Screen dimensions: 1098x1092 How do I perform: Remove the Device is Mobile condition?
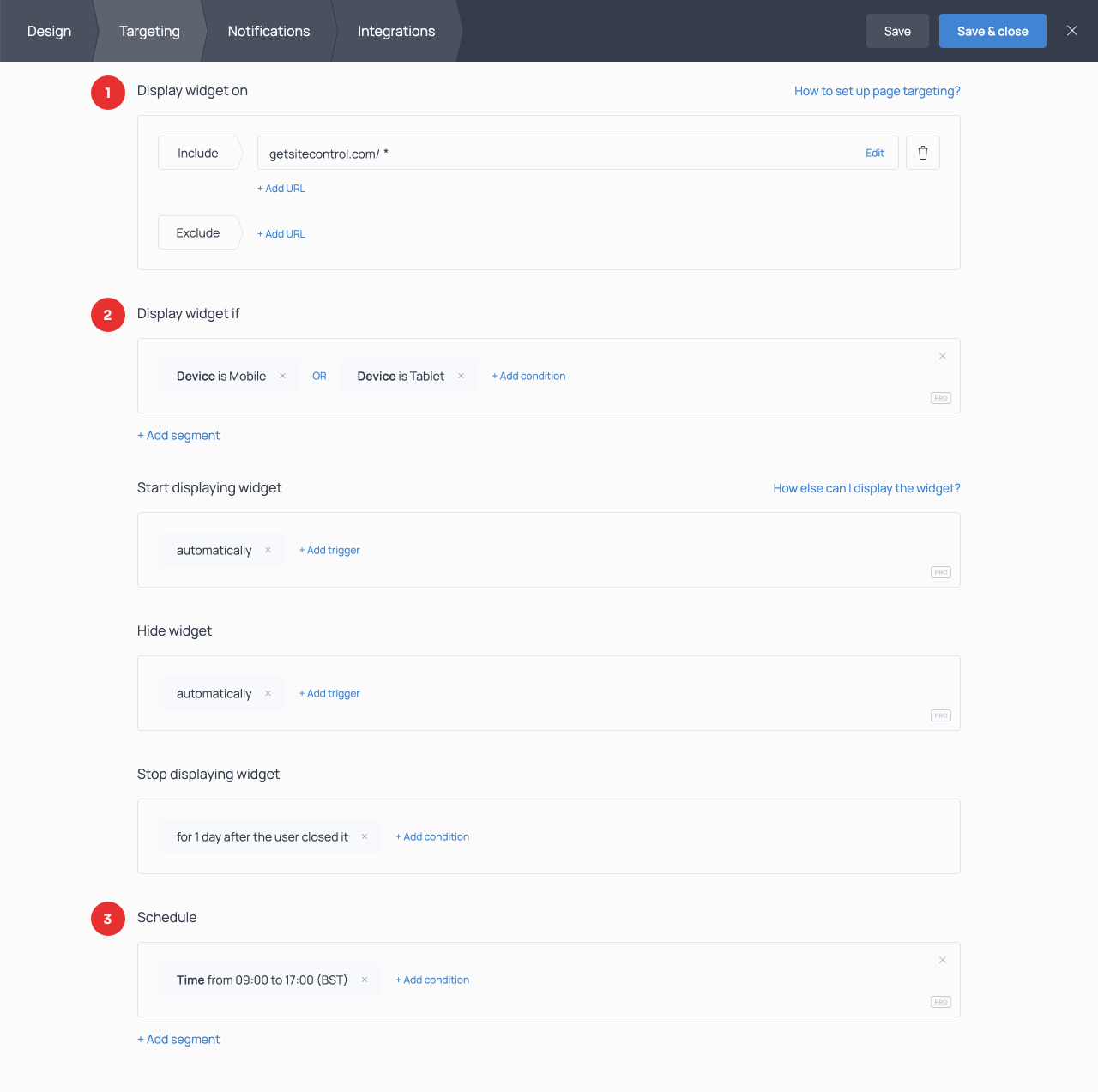(282, 376)
